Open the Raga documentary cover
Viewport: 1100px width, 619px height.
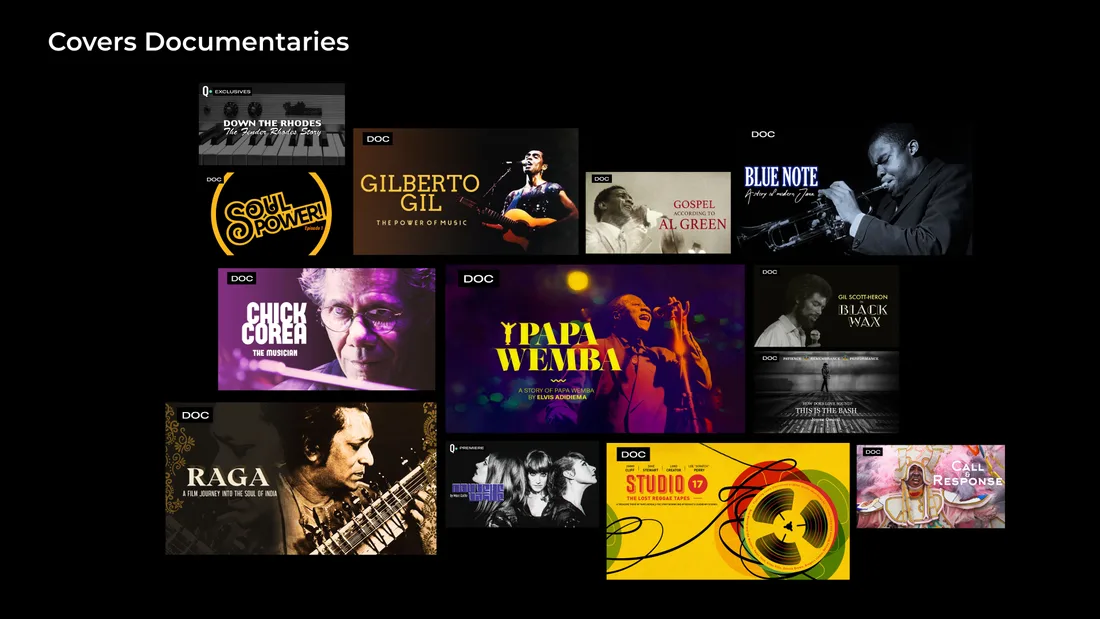[301, 479]
